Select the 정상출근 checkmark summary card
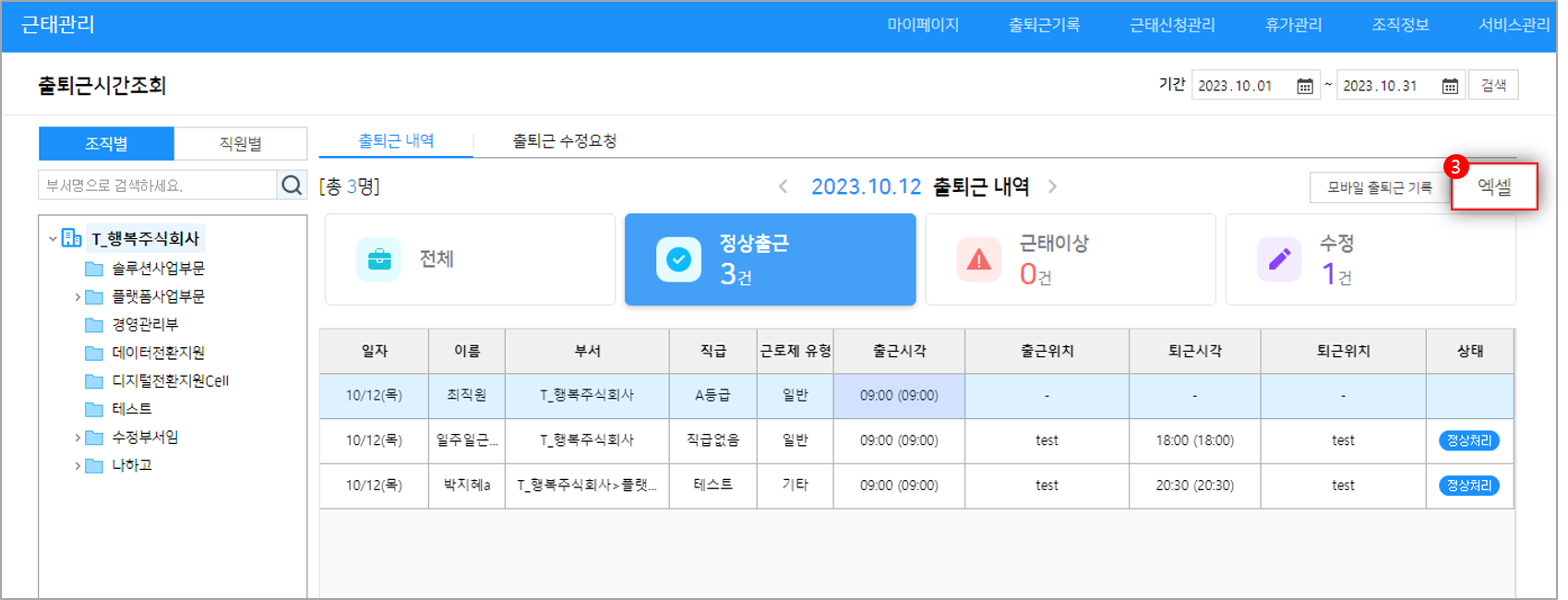This screenshot has width=1568, height=600. (770, 259)
